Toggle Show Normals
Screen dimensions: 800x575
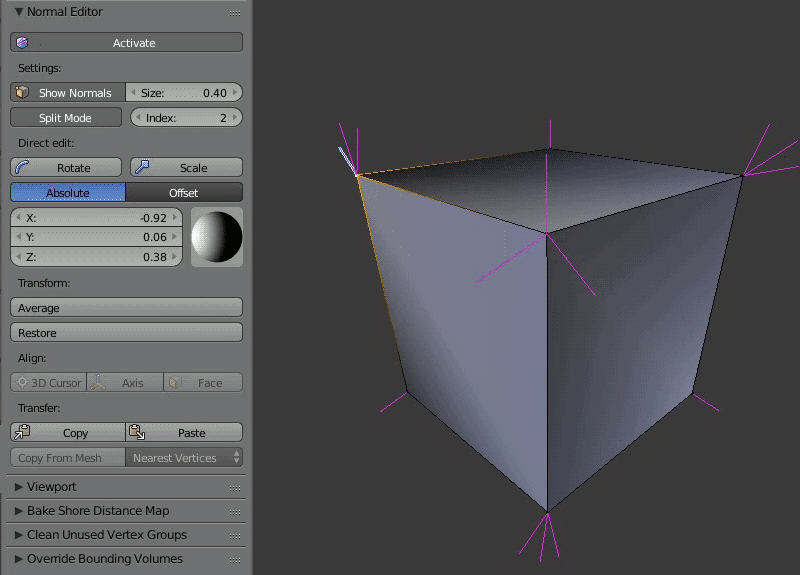point(68,92)
